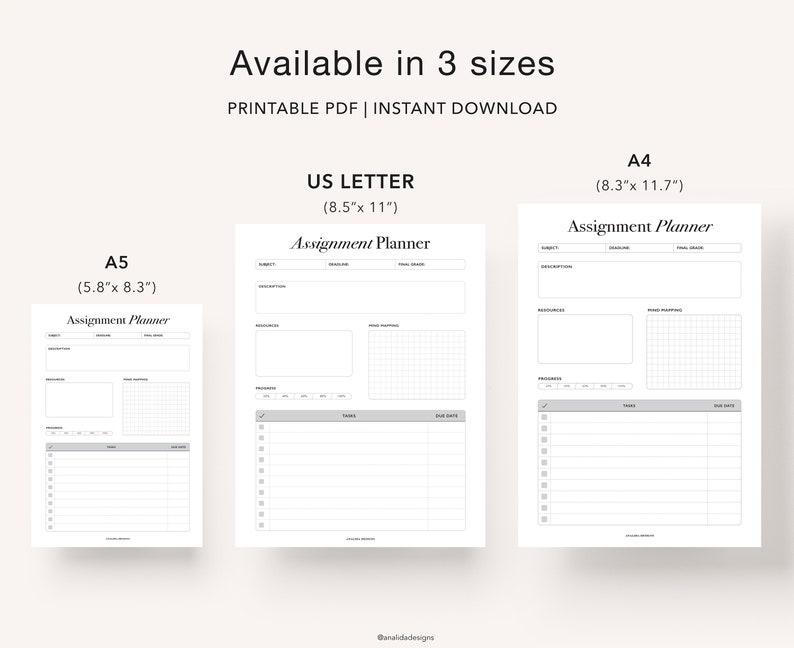Click the US LETTER size heading
Screen dimensions: 794x648
pyautogui.click(x=361, y=182)
